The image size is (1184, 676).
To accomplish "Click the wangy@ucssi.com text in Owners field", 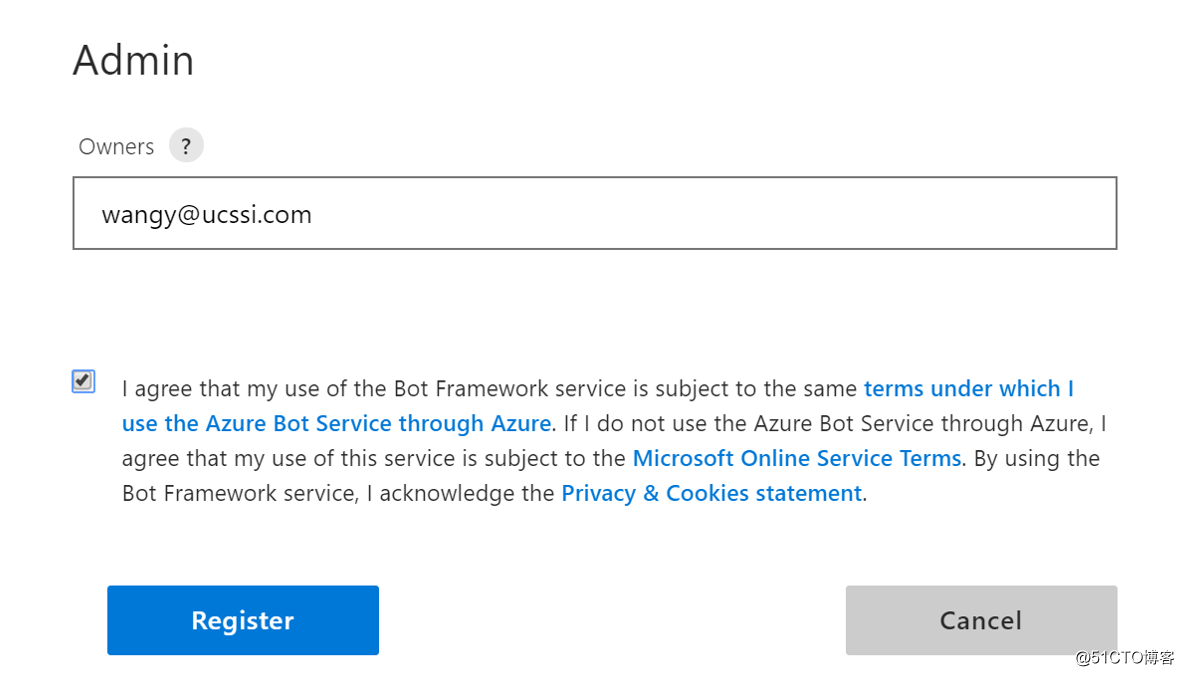I will pos(207,214).
